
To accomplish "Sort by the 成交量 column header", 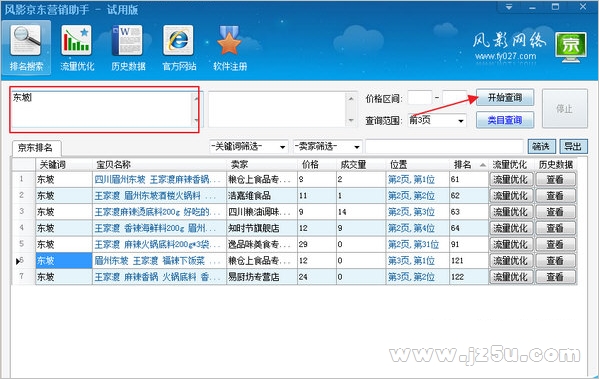I will [361, 165].
